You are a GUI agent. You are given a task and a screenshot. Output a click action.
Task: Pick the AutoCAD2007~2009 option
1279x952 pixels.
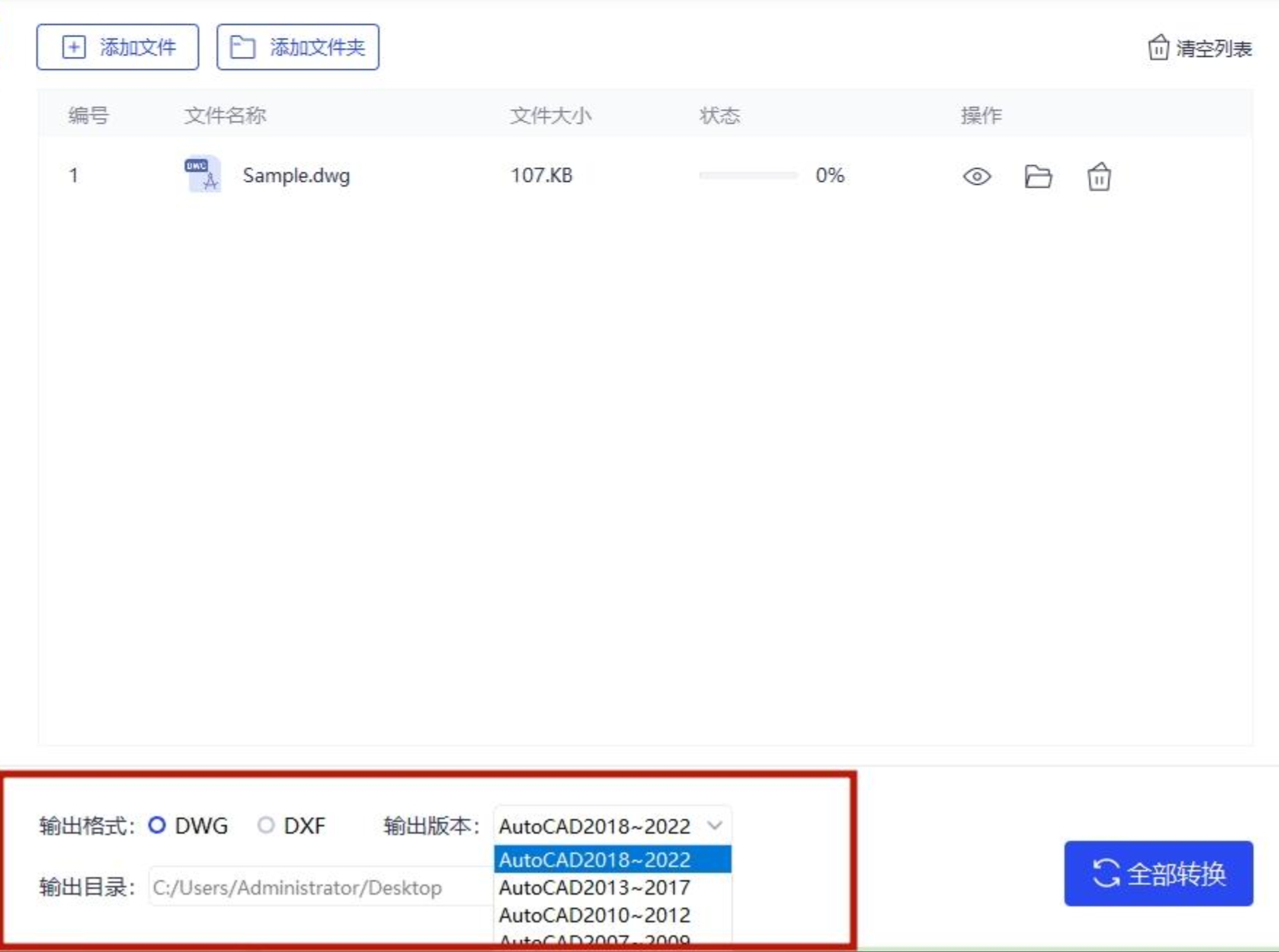point(612,939)
